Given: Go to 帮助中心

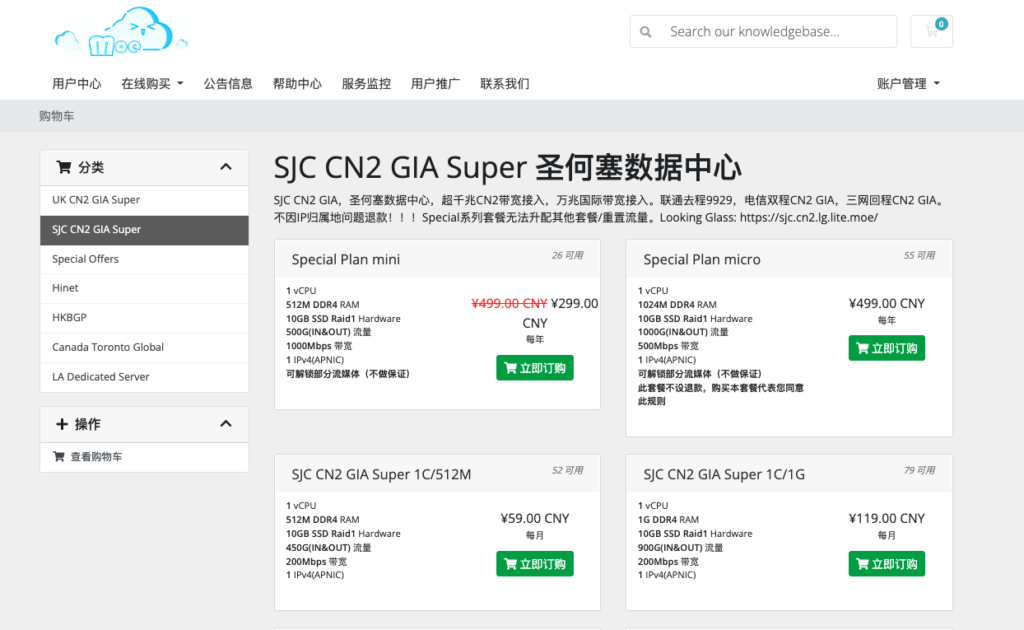Looking at the screenshot, I should point(297,84).
